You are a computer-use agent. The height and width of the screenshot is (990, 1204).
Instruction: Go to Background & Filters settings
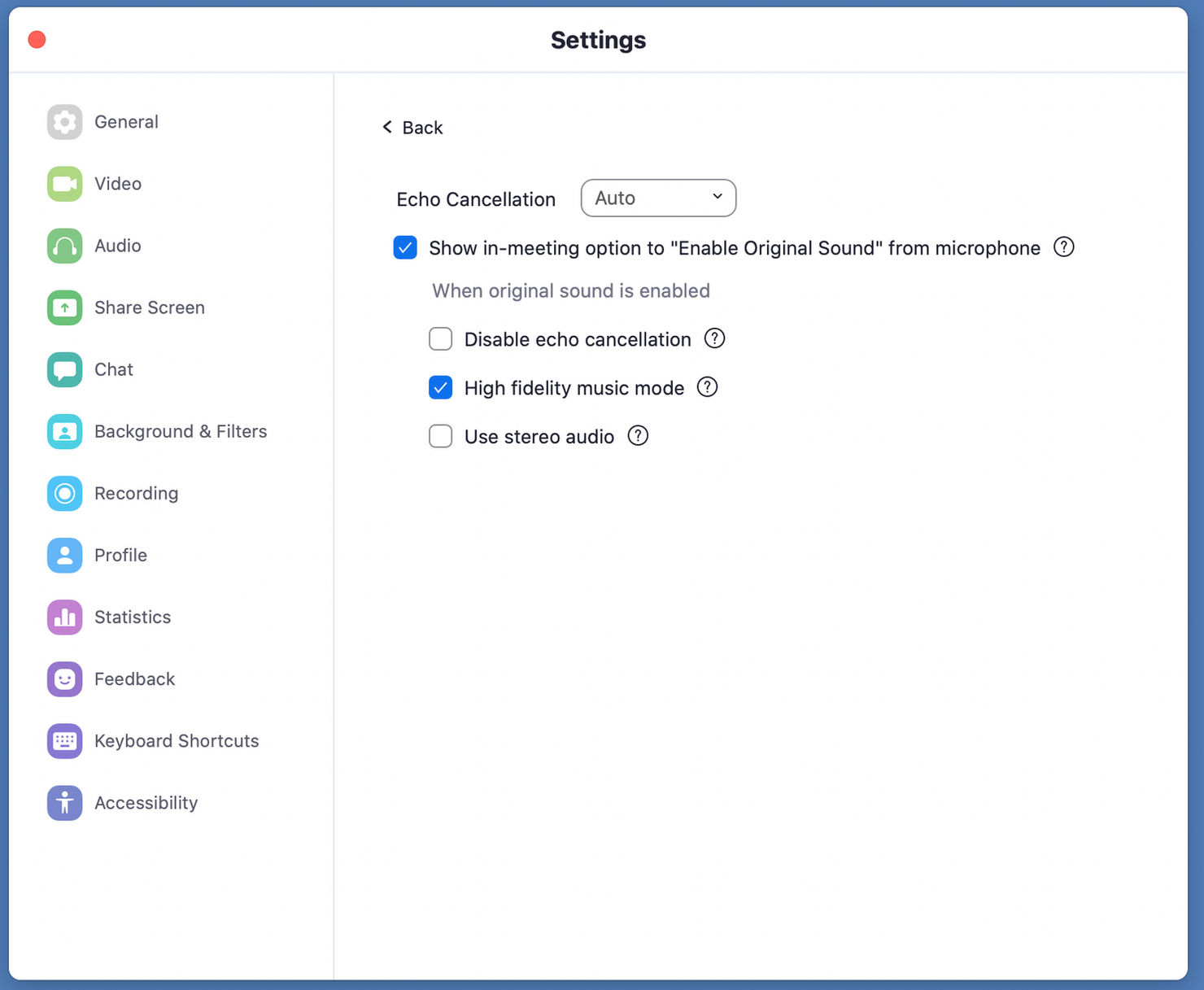click(x=180, y=431)
